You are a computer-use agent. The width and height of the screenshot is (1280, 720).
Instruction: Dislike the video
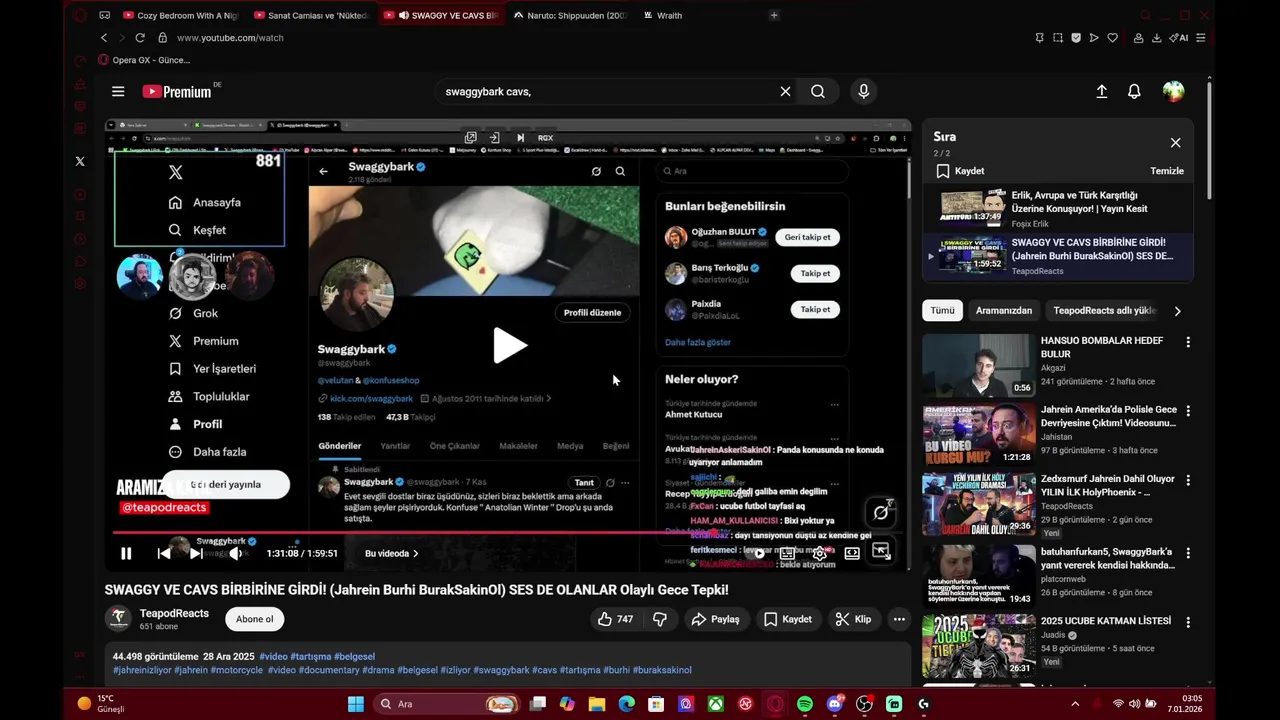[x=660, y=619]
